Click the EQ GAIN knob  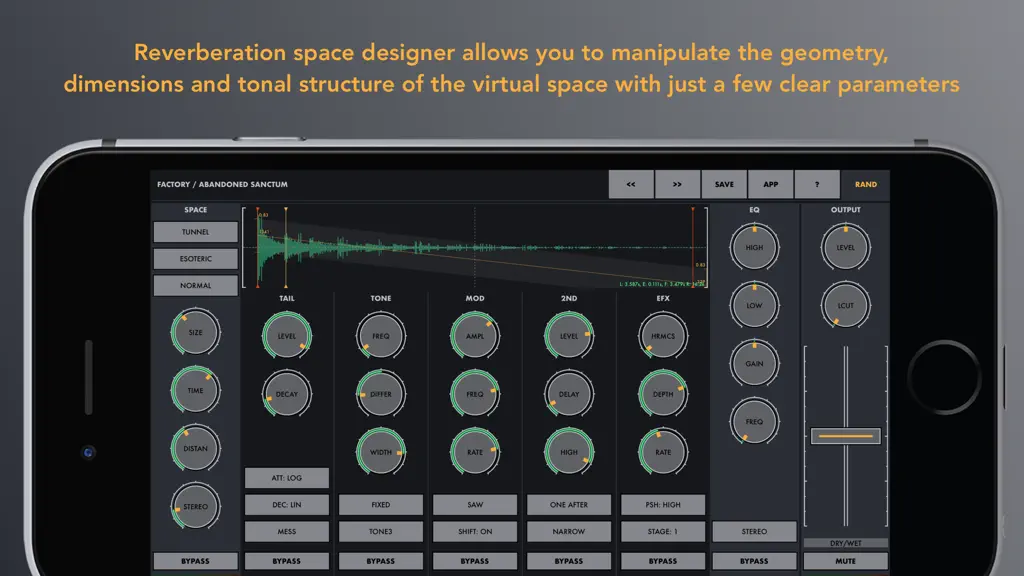(x=754, y=364)
